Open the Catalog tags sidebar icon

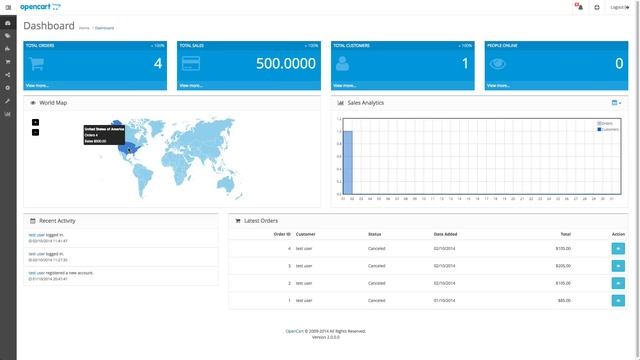coord(8,36)
